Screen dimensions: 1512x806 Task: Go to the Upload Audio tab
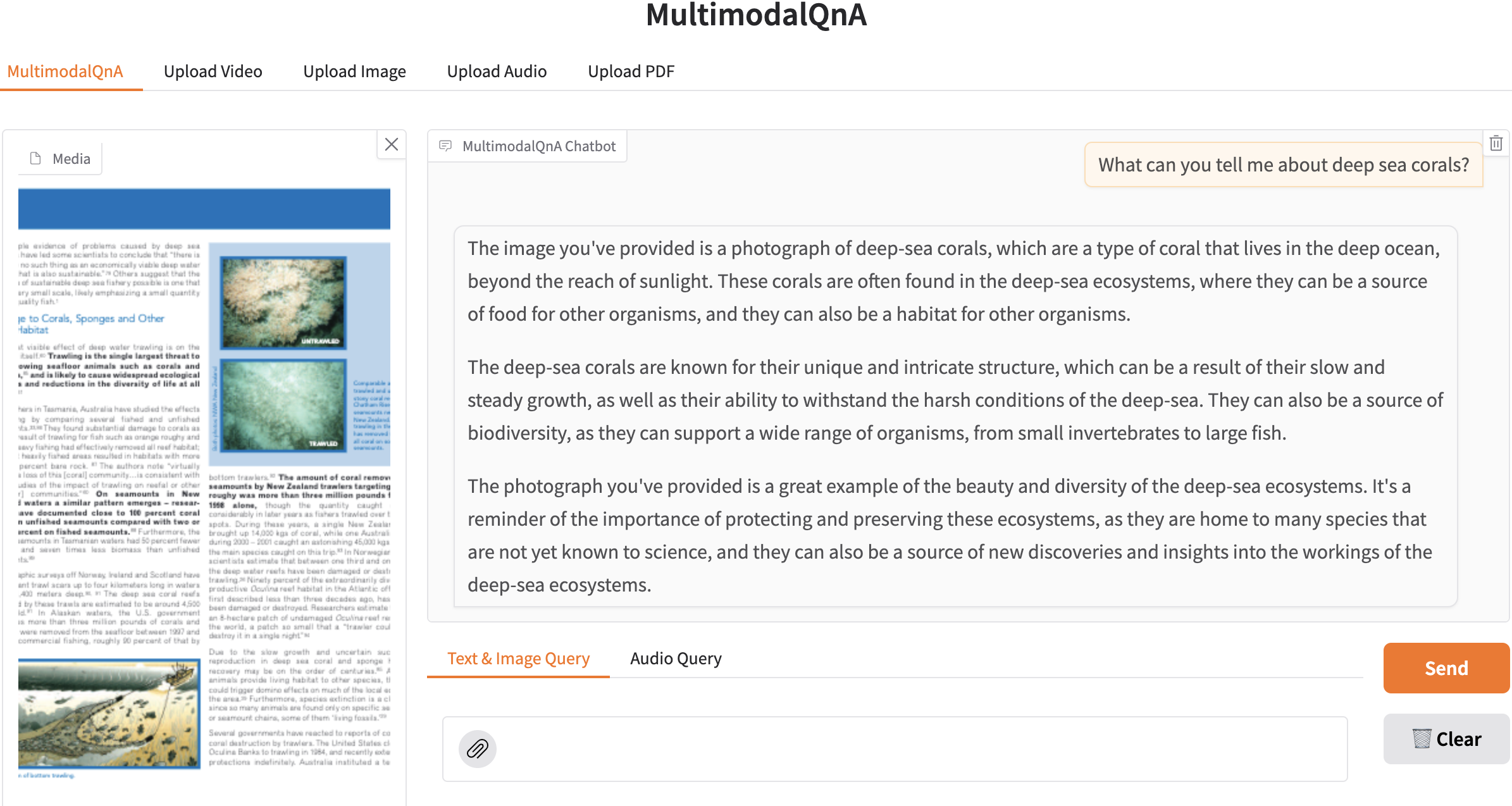pos(497,71)
